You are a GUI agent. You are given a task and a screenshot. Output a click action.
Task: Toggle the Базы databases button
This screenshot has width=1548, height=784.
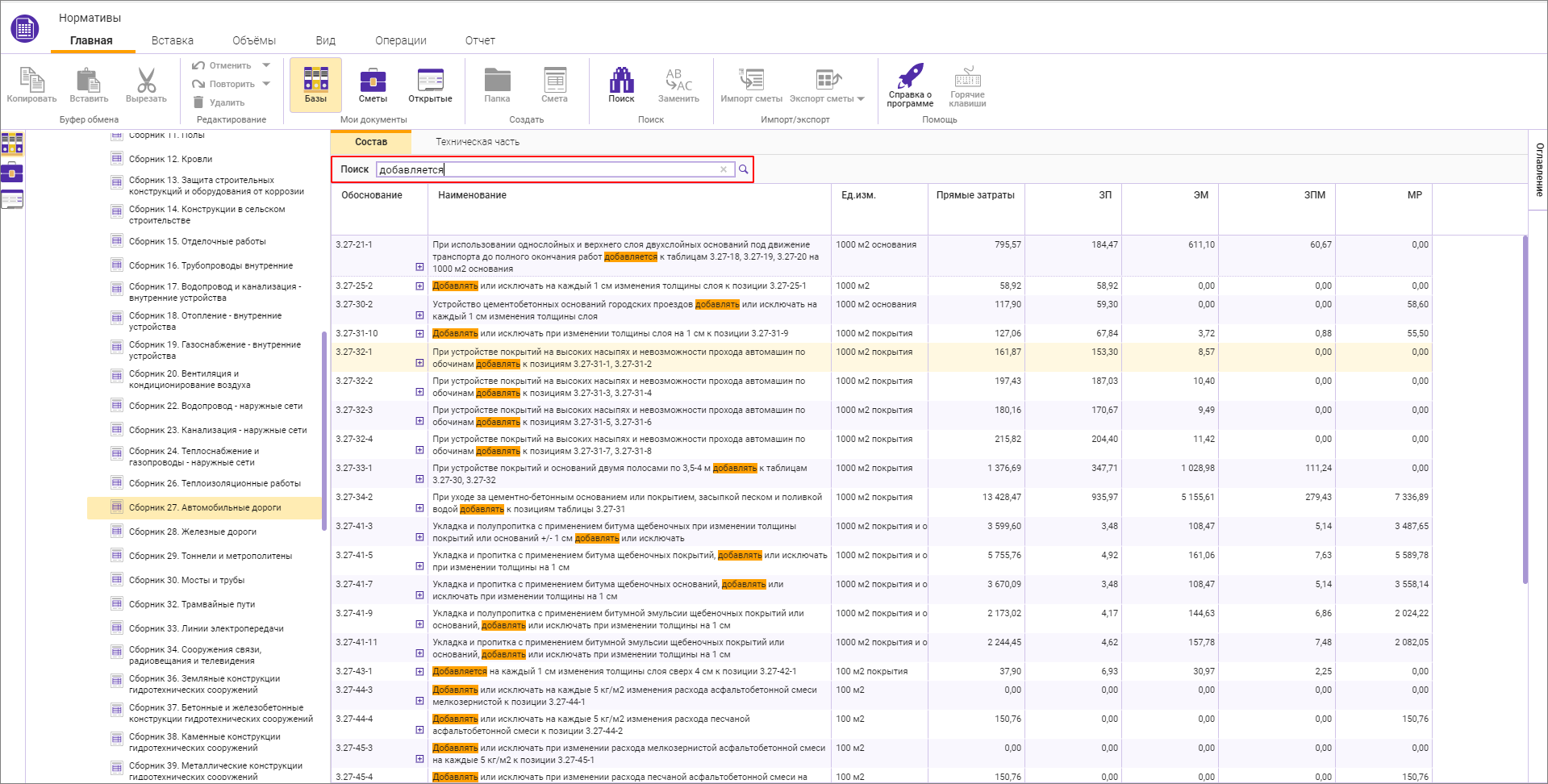(315, 85)
